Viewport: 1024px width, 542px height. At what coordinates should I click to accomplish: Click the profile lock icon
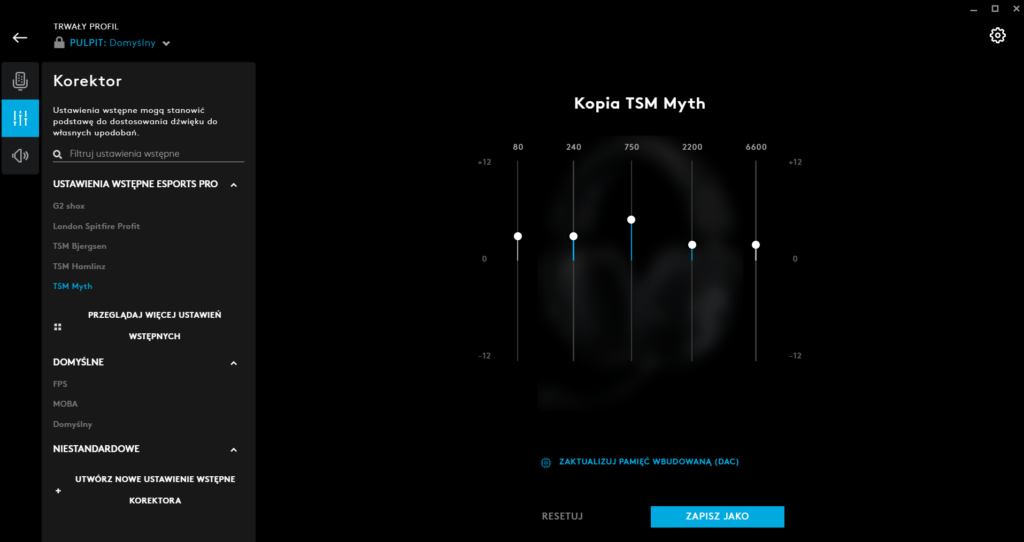coord(60,43)
